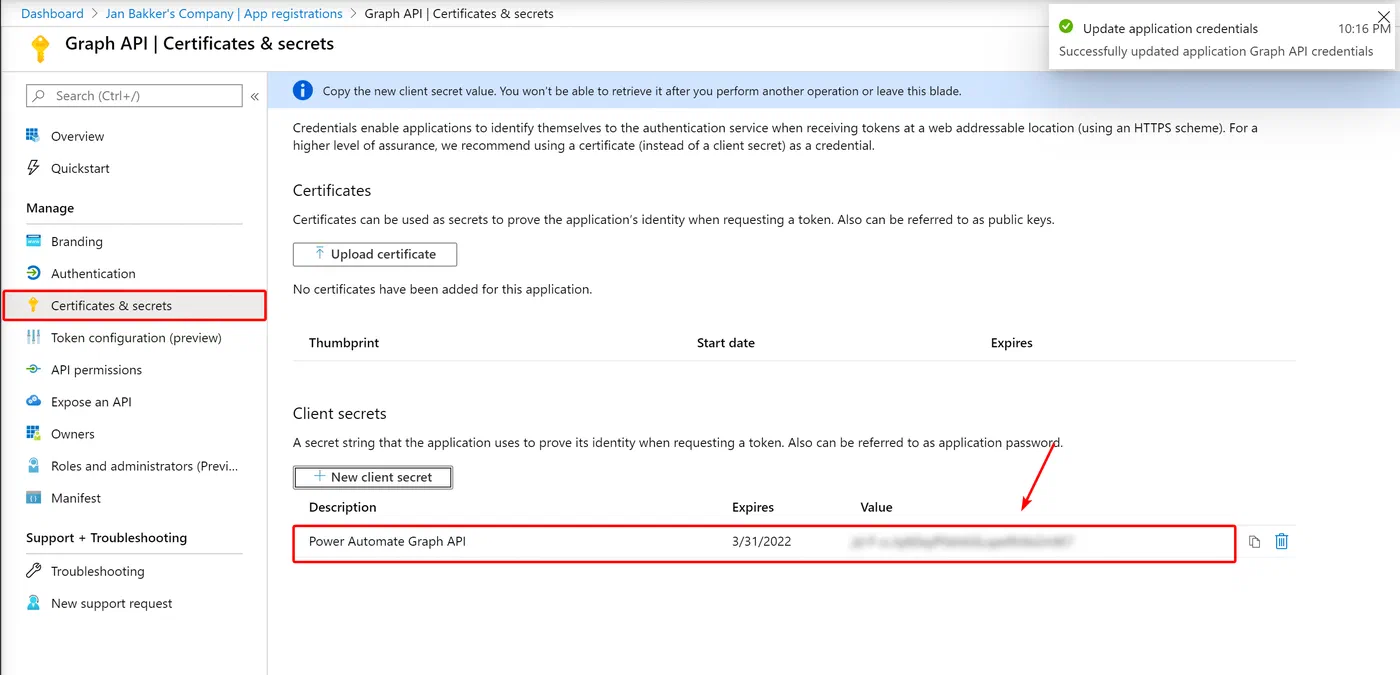Click the Value column header
This screenshot has height=675, width=1400.
[x=876, y=507]
